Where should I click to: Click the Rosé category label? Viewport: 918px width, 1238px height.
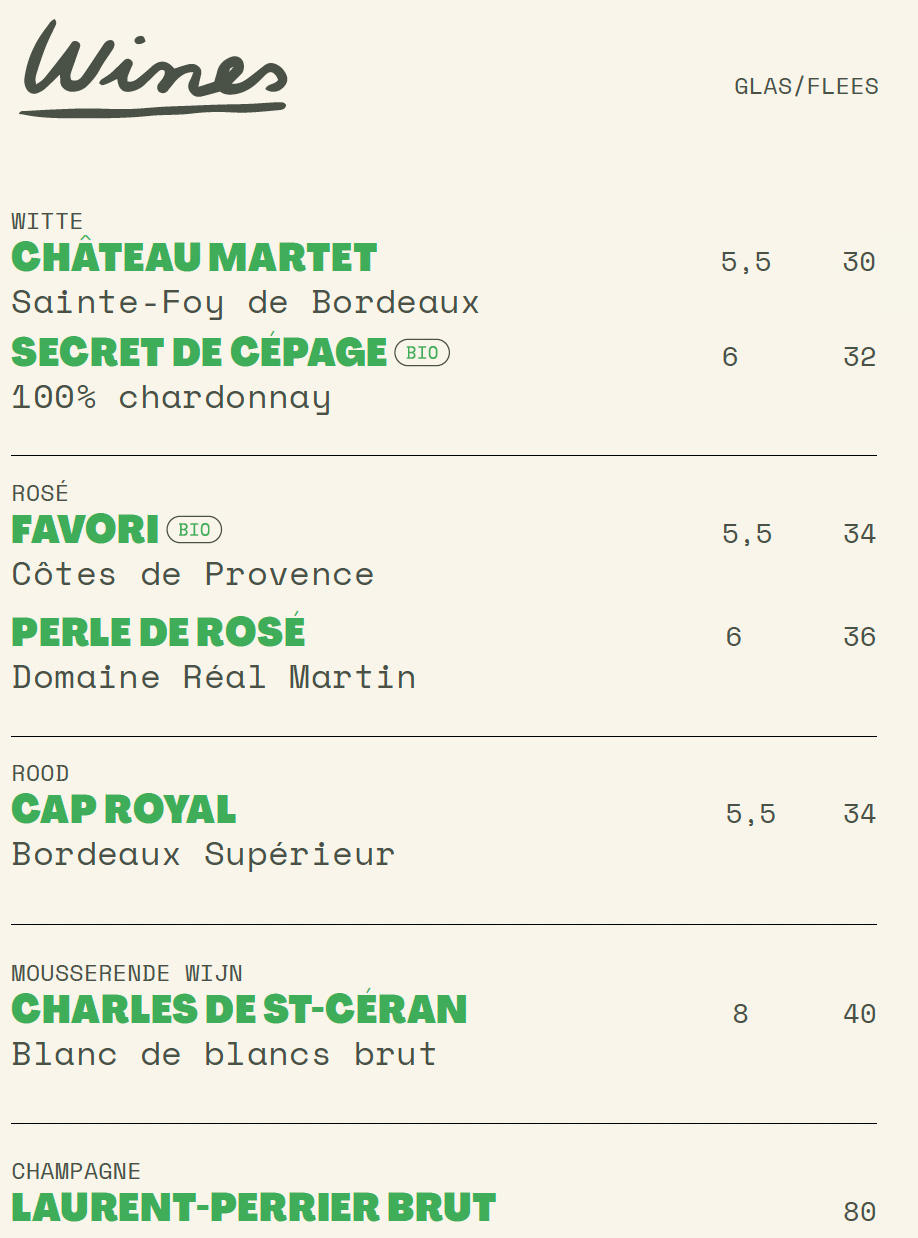40,493
